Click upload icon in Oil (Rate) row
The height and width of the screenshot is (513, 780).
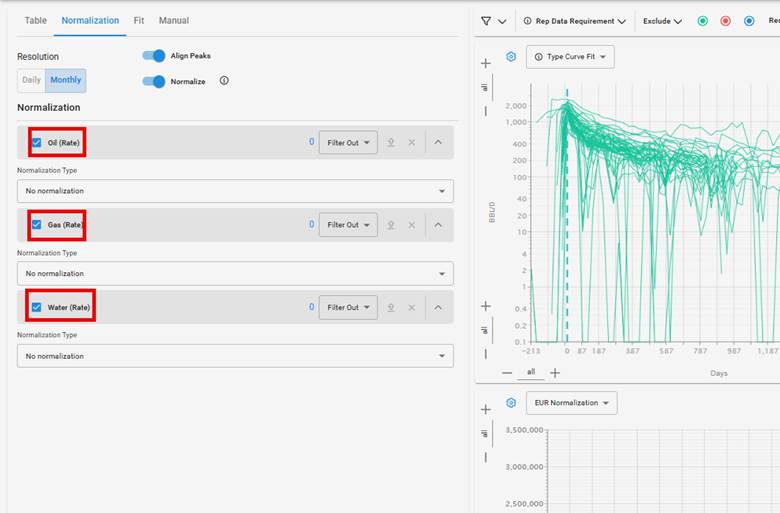[391, 143]
